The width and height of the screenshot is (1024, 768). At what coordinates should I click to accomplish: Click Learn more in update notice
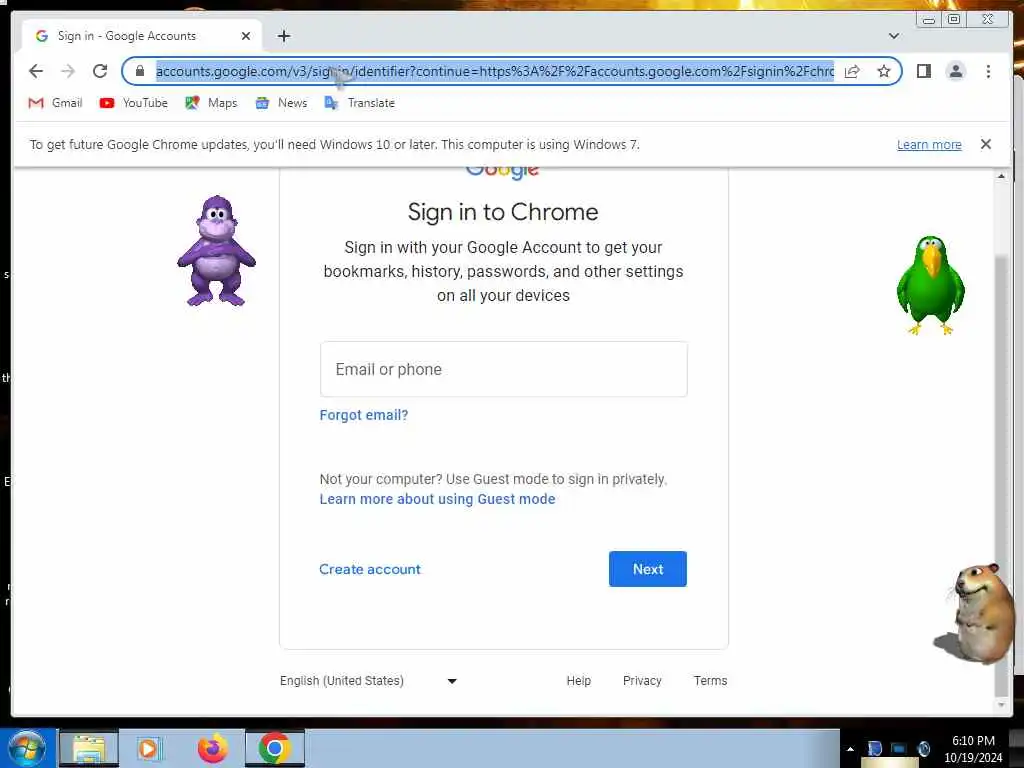(x=929, y=145)
